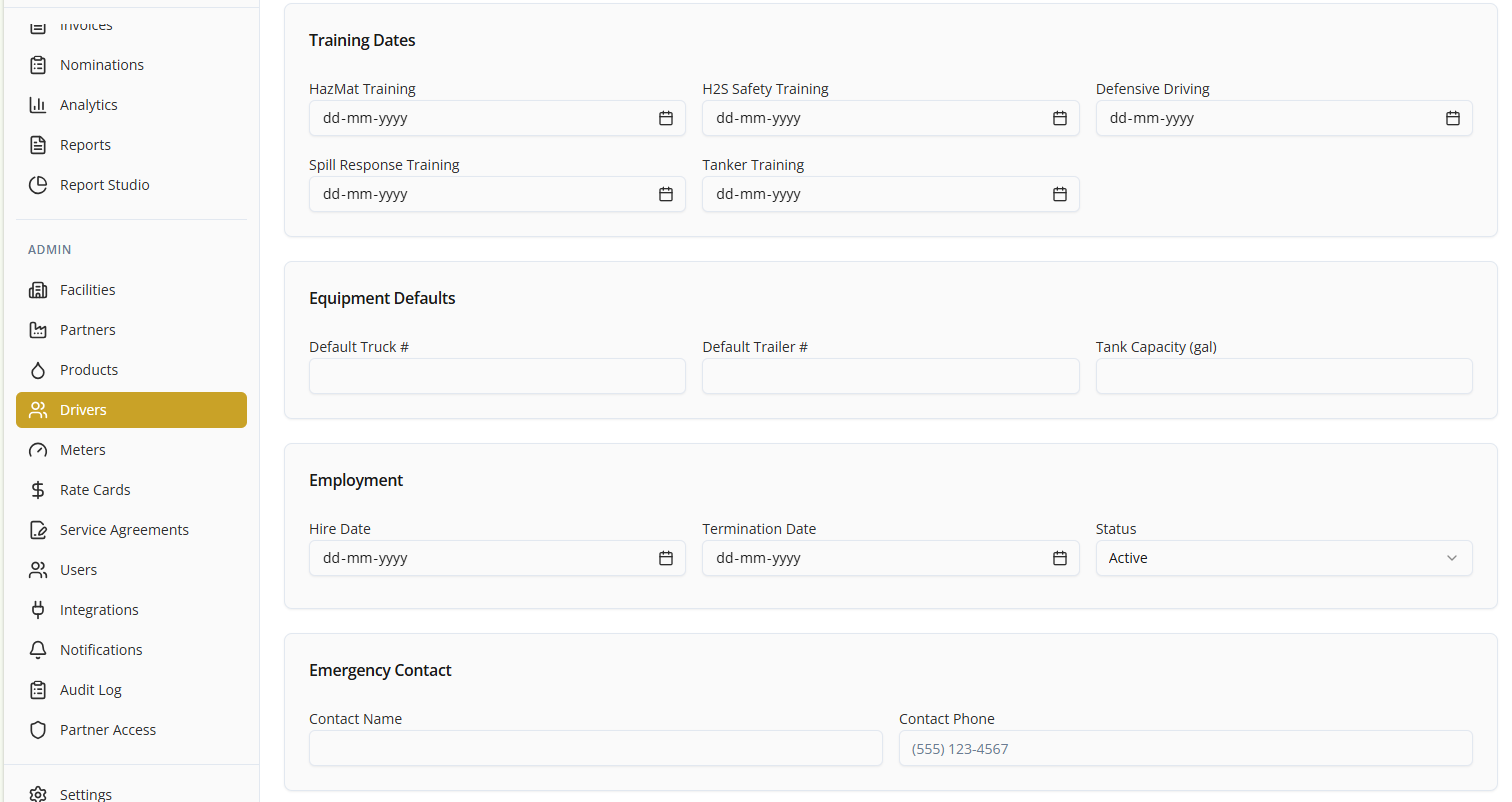The image size is (1512, 802).
Task: Click the Service Agreements pen icon
Action: tap(38, 530)
